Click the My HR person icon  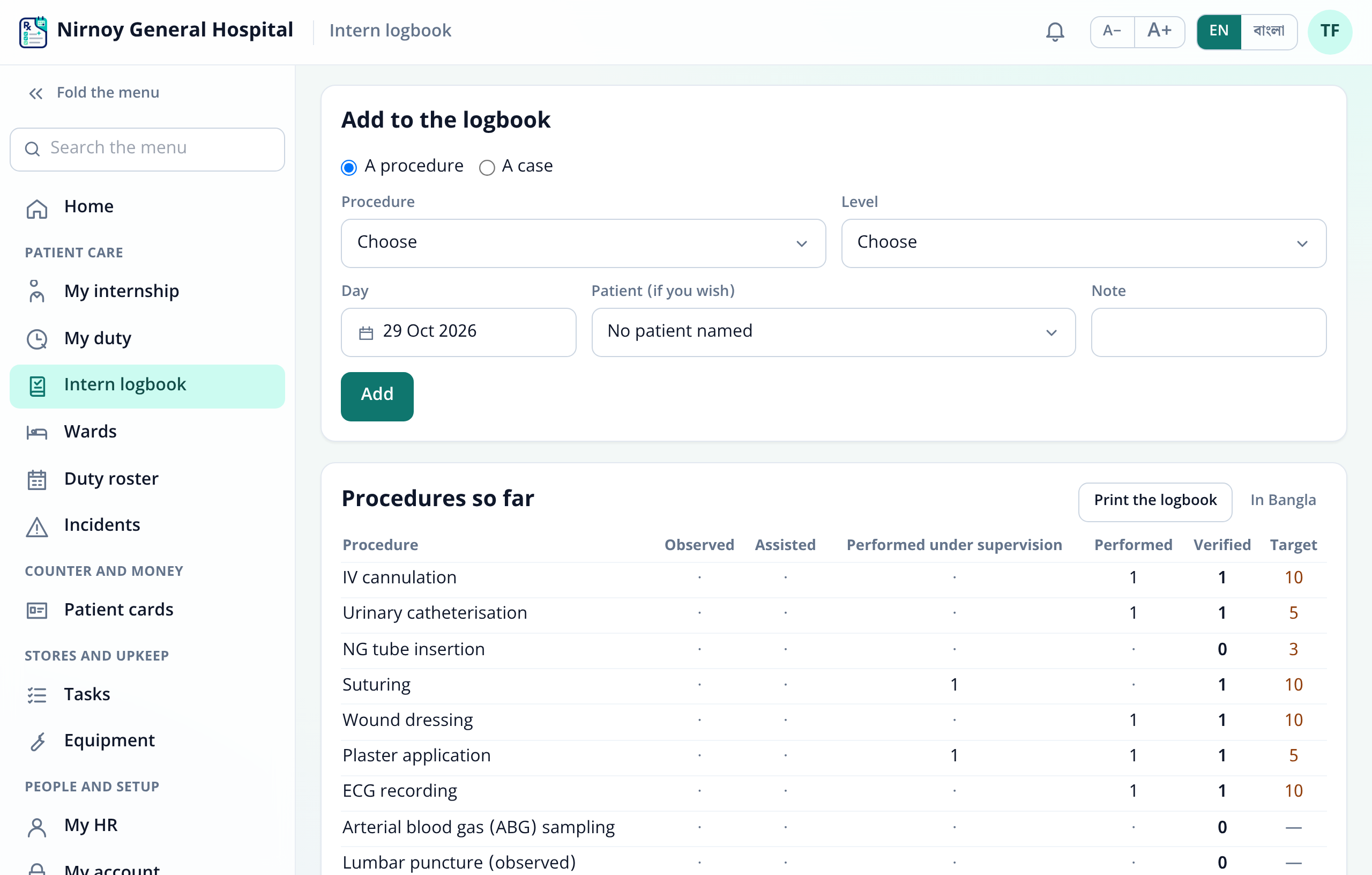(x=37, y=827)
